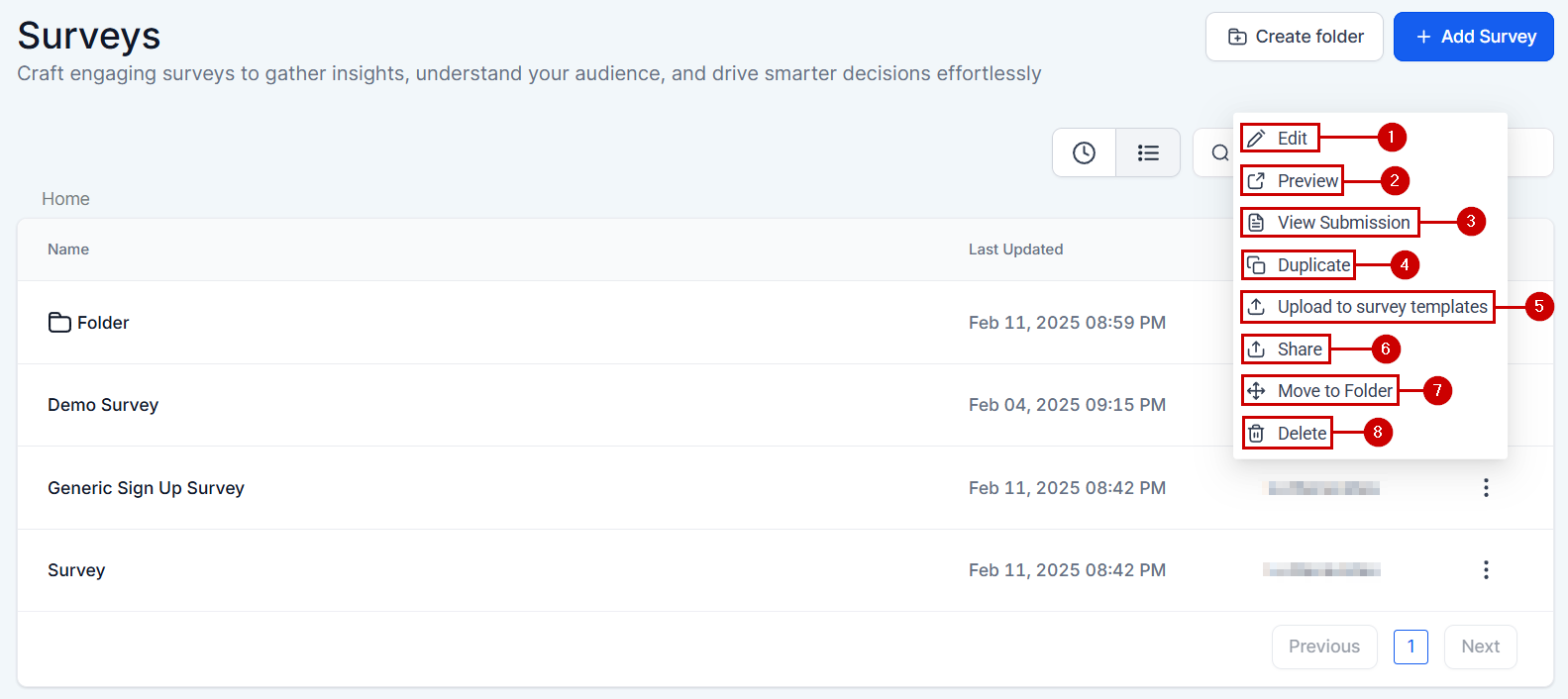1568x699 pixels.
Task: Open the Folder row item
Action: click(x=102, y=323)
